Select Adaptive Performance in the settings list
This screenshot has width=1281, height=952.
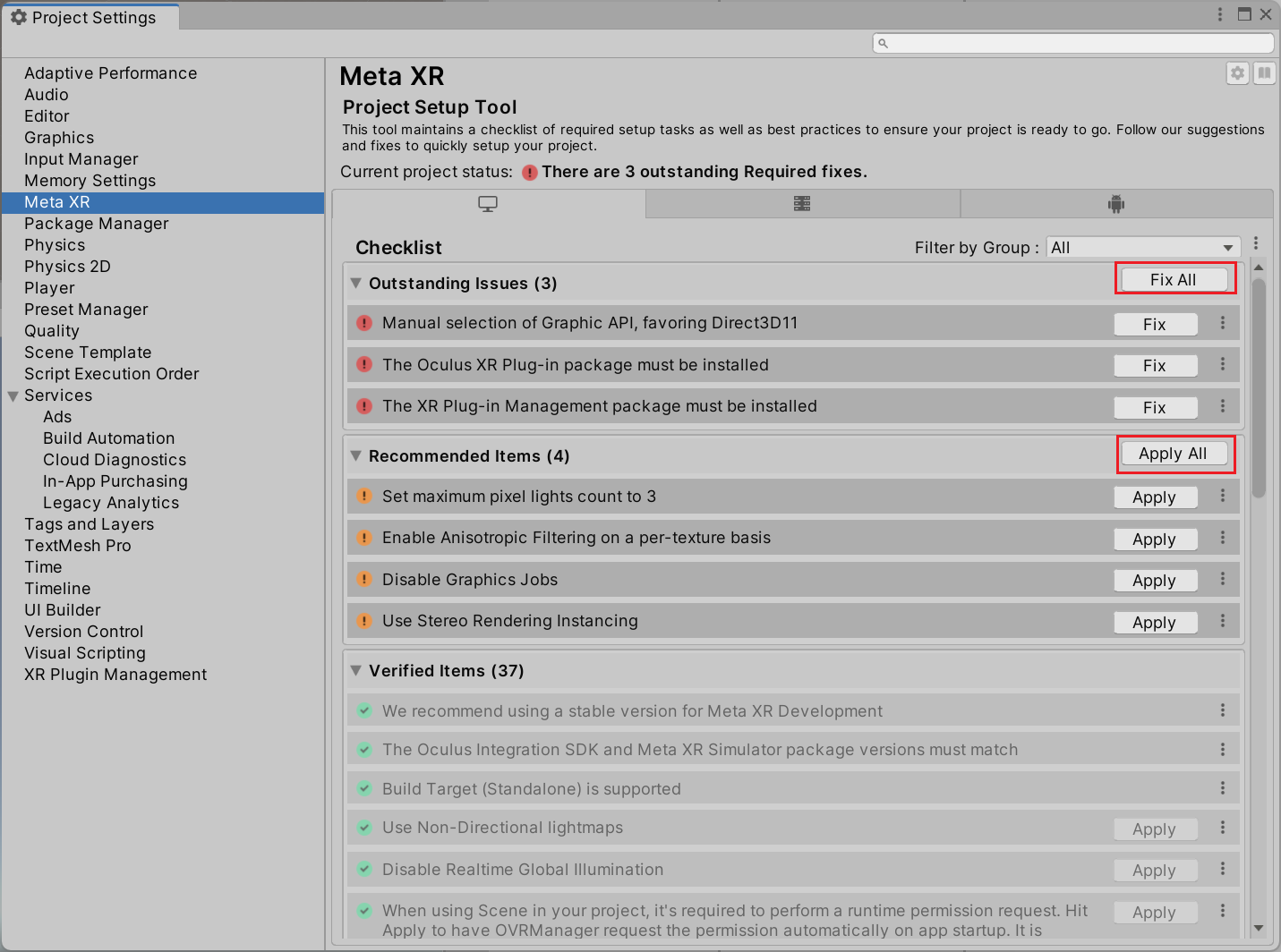[x=111, y=73]
